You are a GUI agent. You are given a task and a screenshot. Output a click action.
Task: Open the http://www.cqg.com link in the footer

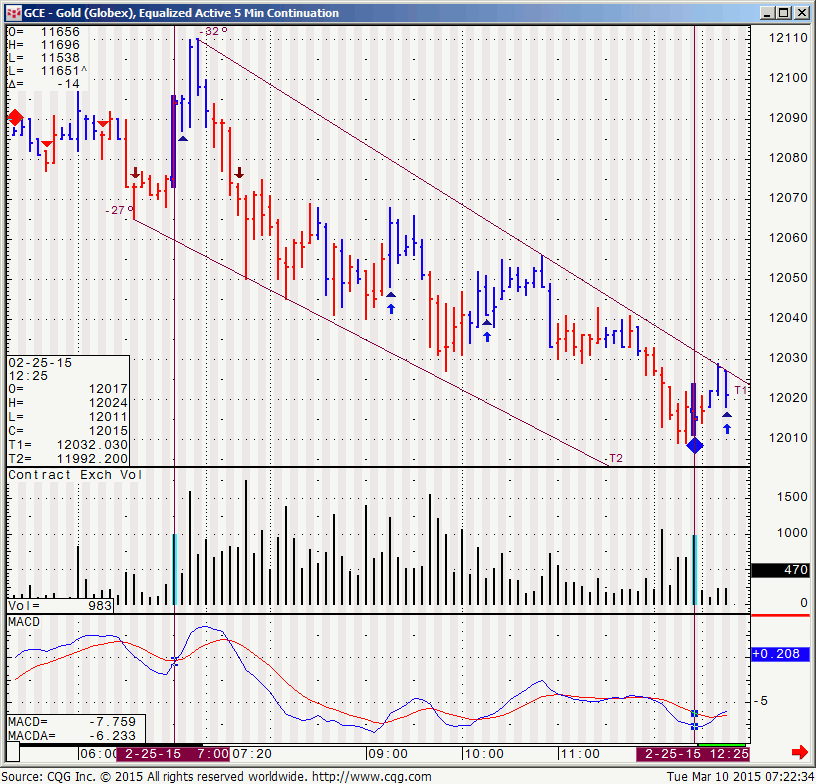point(370,776)
